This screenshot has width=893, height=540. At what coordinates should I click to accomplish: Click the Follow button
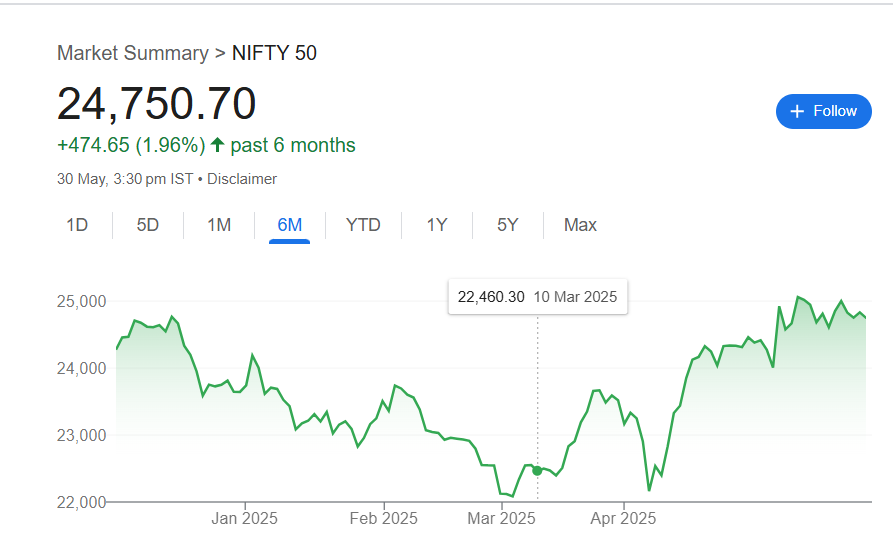[823, 111]
